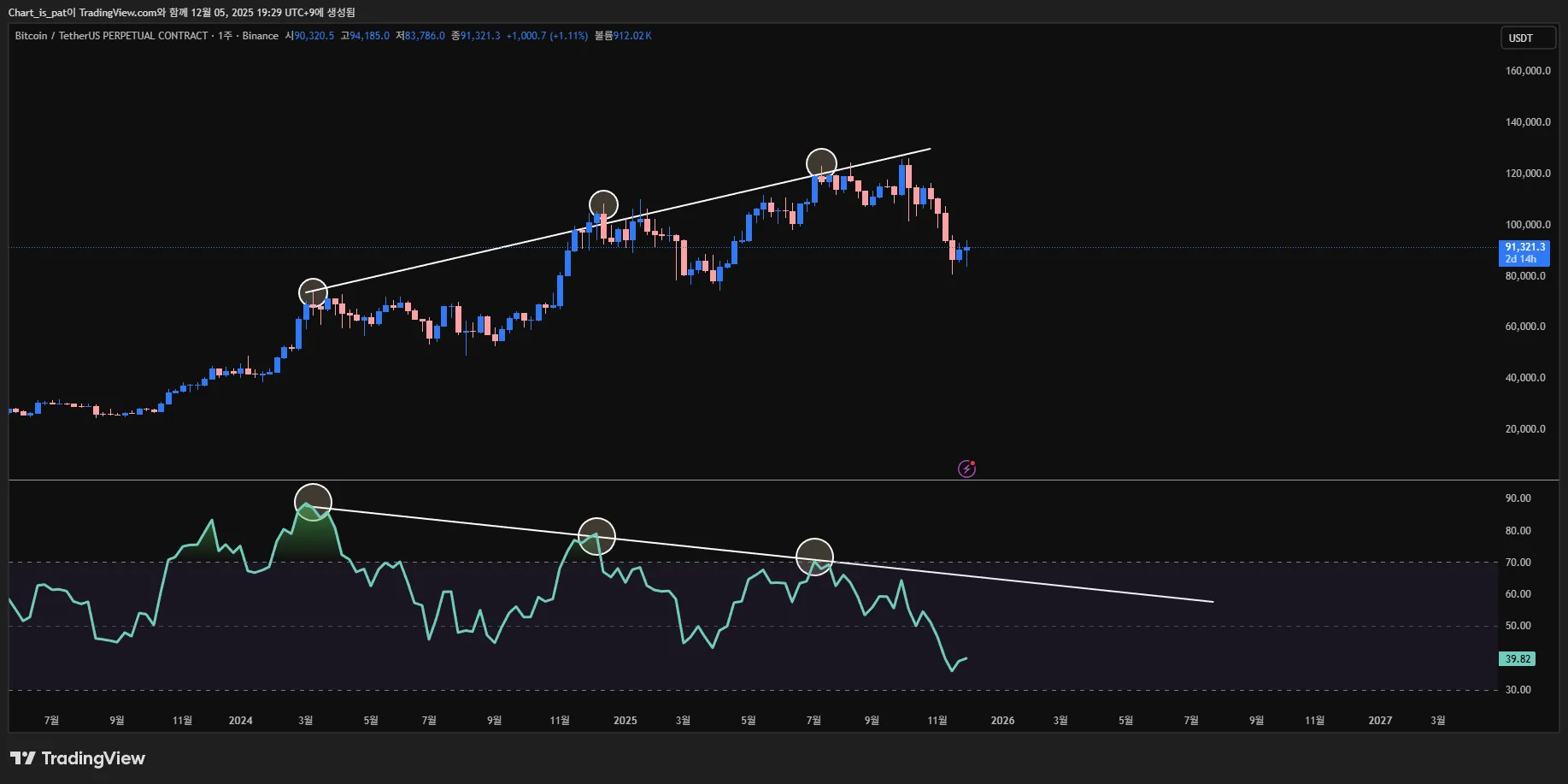This screenshot has height=784, width=1568.
Task: Click the first RSI peak circle marker
Action: coord(313,502)
